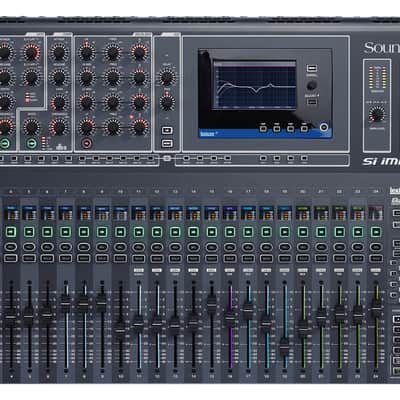Mute channel 10 with its ON button
The height and width of the screenshot is (400, 400).
pyautogui.click(x=120, y=232)
